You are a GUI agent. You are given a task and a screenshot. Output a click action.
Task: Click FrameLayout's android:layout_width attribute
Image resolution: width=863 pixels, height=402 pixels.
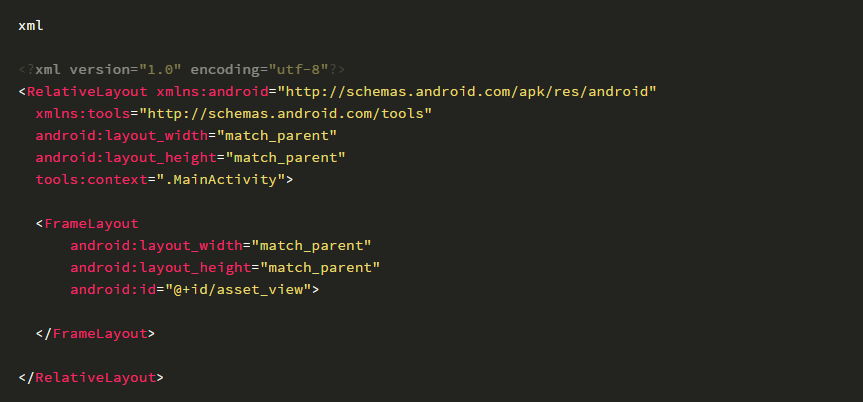(x=157, y=246)
